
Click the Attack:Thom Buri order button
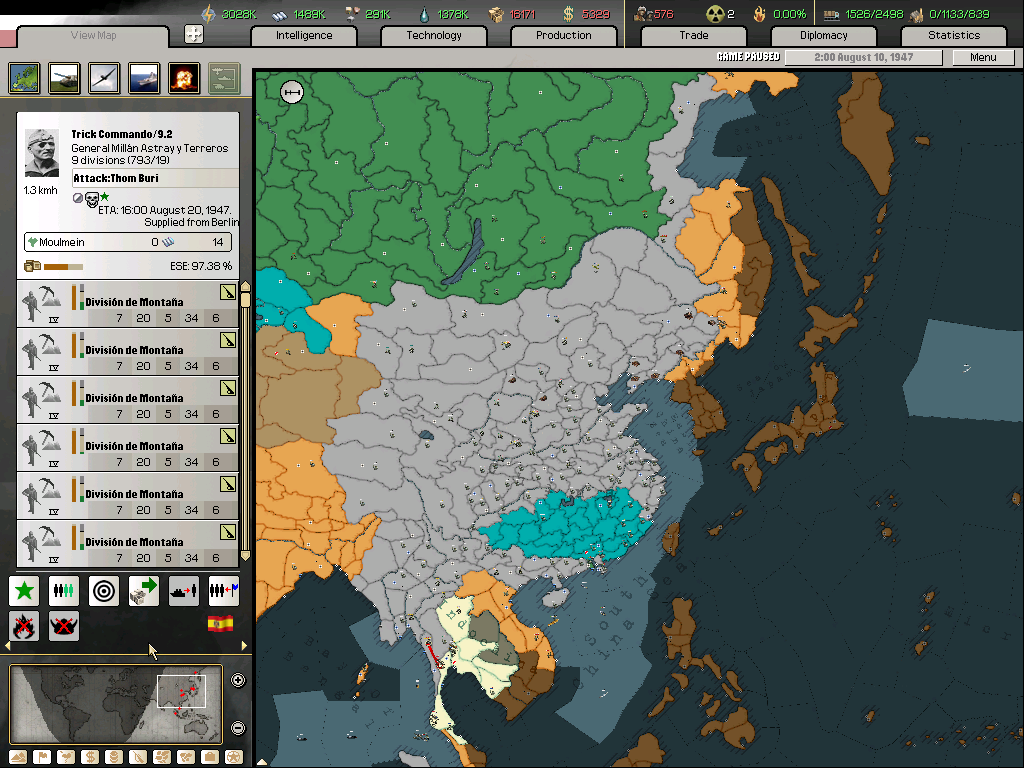pos(155,178)
